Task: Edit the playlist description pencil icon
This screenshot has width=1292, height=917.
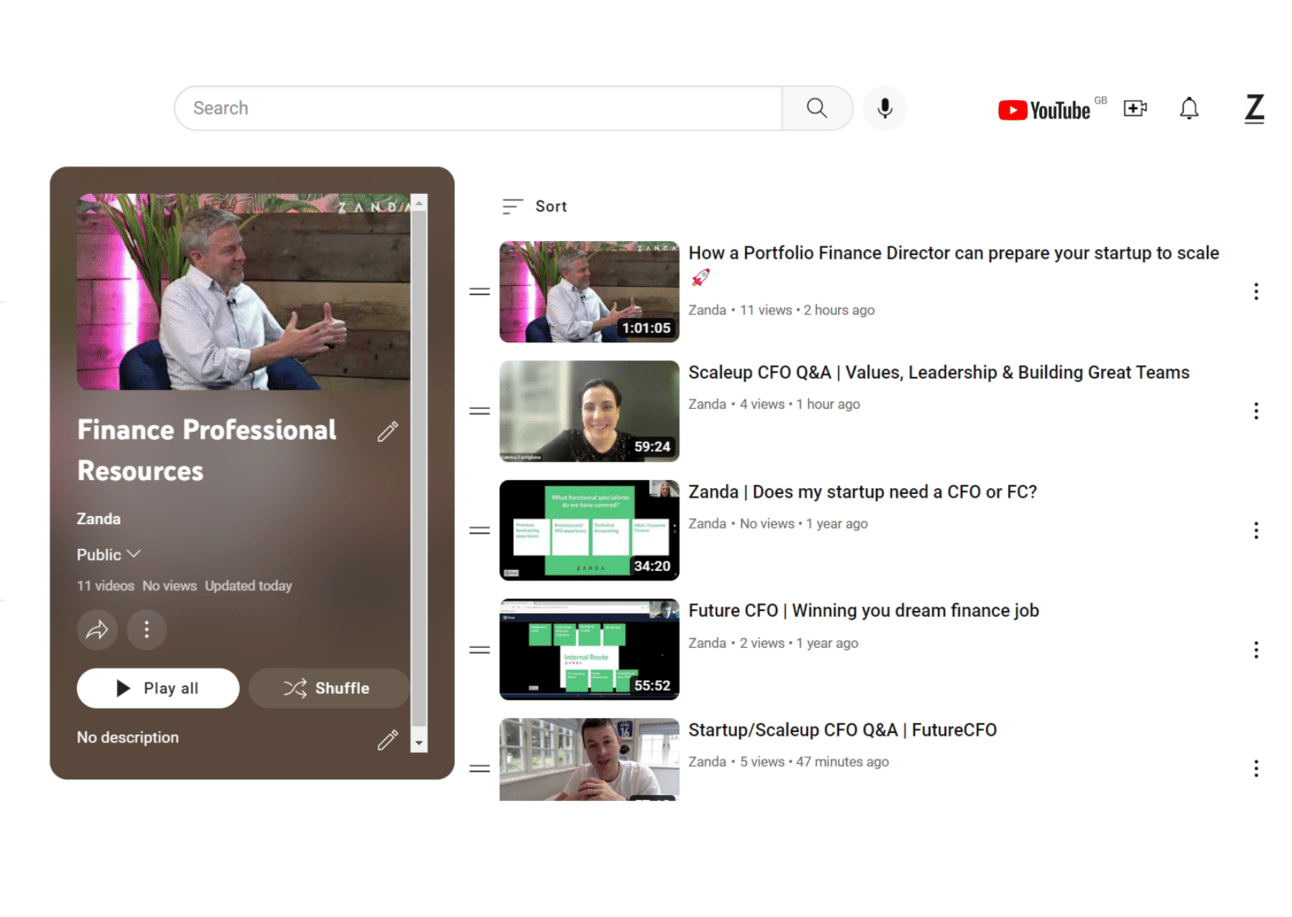Action: (387, 739)
